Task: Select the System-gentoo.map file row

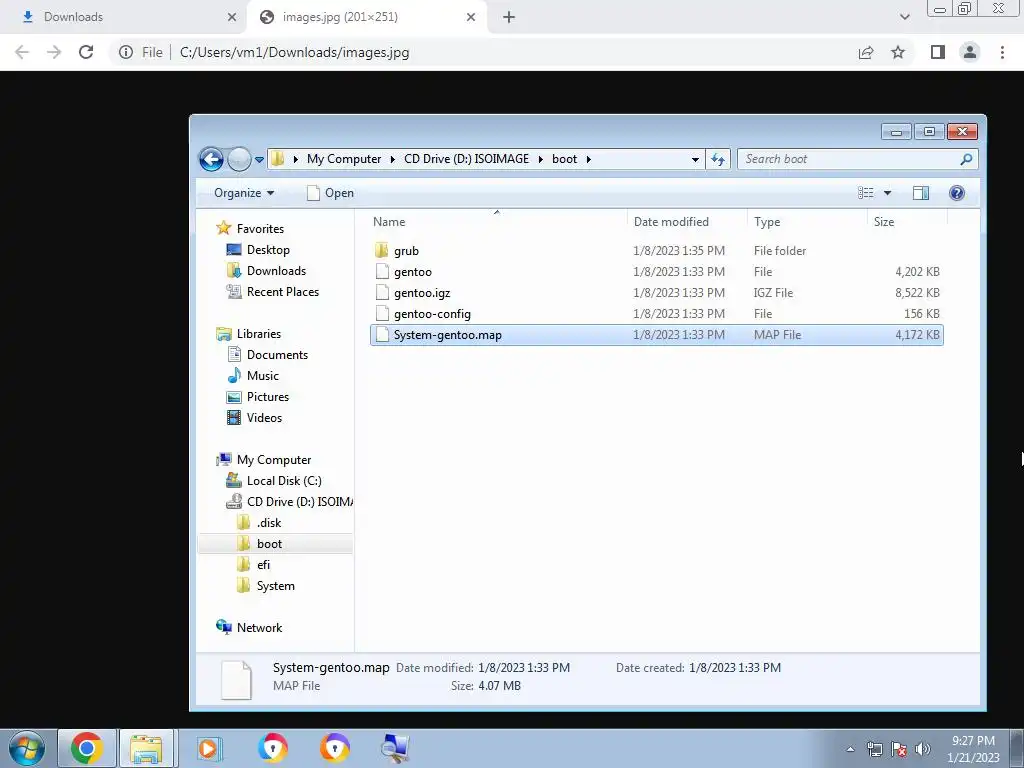Action: coord(656,334)
